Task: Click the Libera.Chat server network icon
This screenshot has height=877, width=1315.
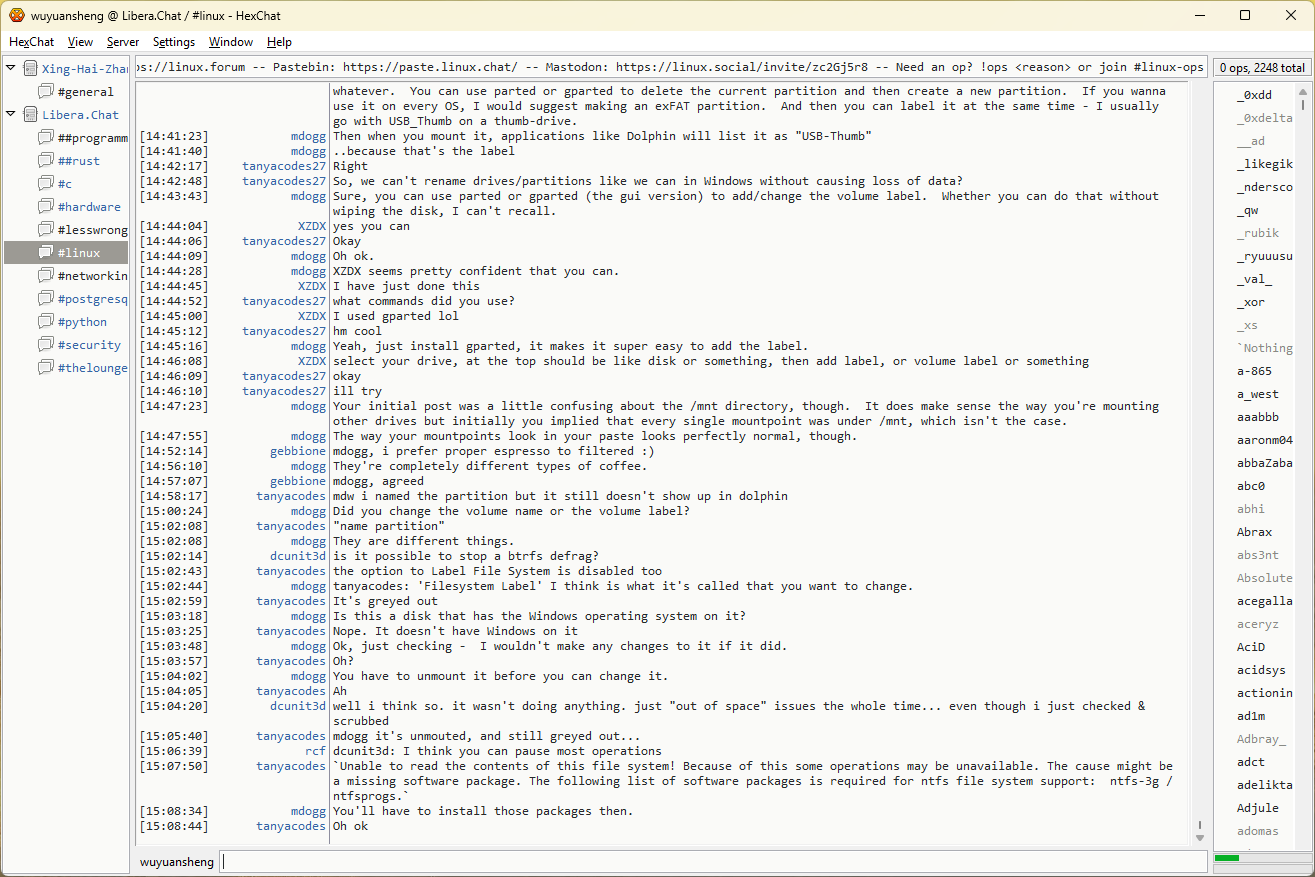Action: coord(30,115)
